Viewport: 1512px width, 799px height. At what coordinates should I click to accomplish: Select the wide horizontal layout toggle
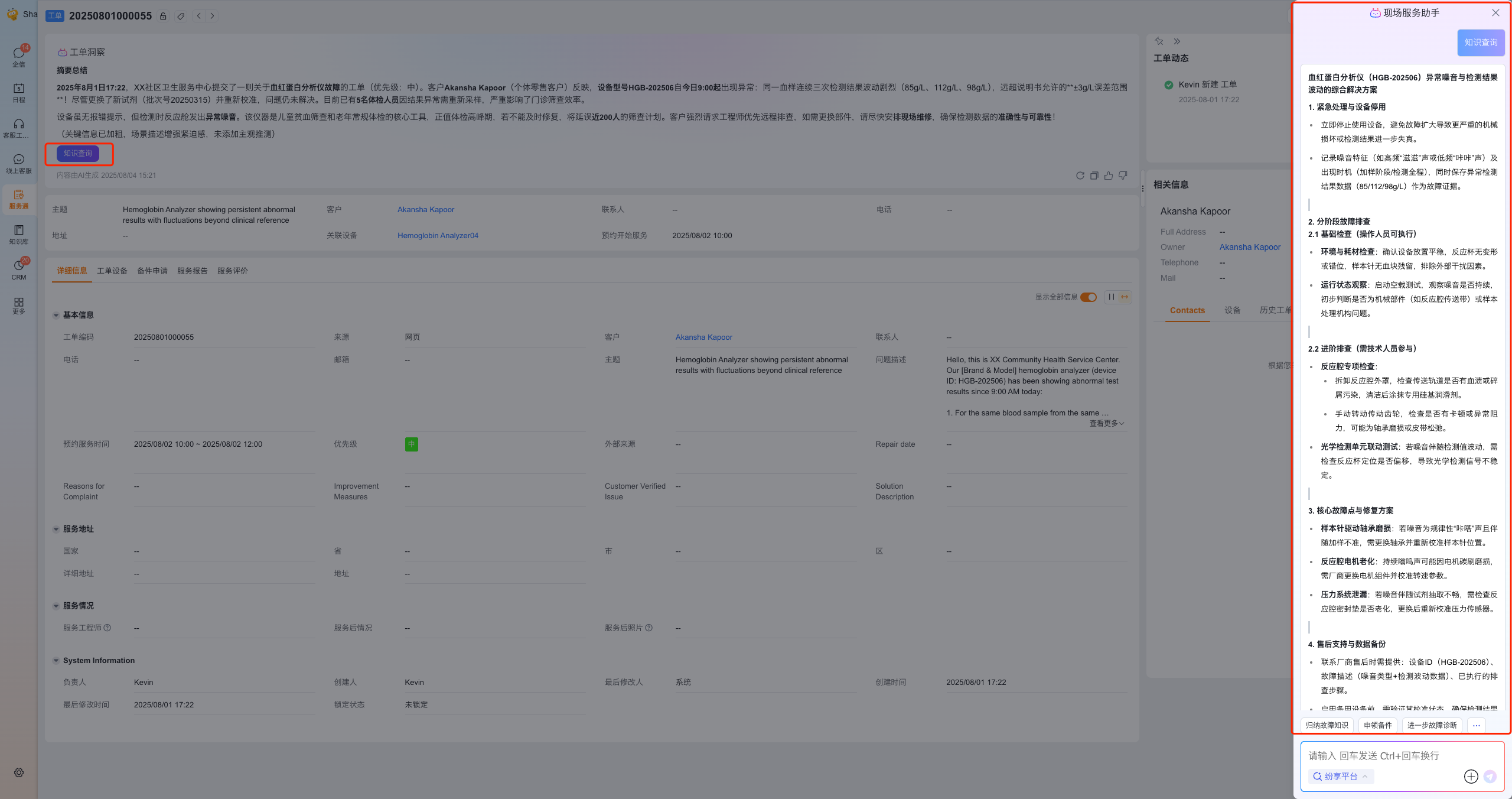click(x=1125, y=297)
